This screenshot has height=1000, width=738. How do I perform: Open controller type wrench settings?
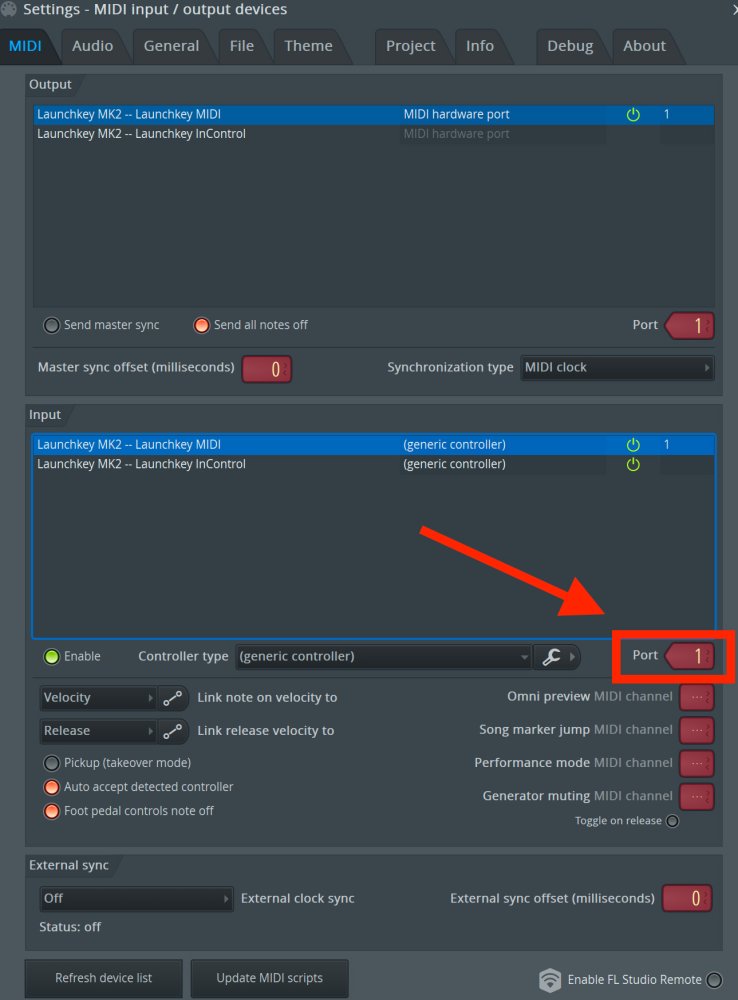(x=551, y=657)
